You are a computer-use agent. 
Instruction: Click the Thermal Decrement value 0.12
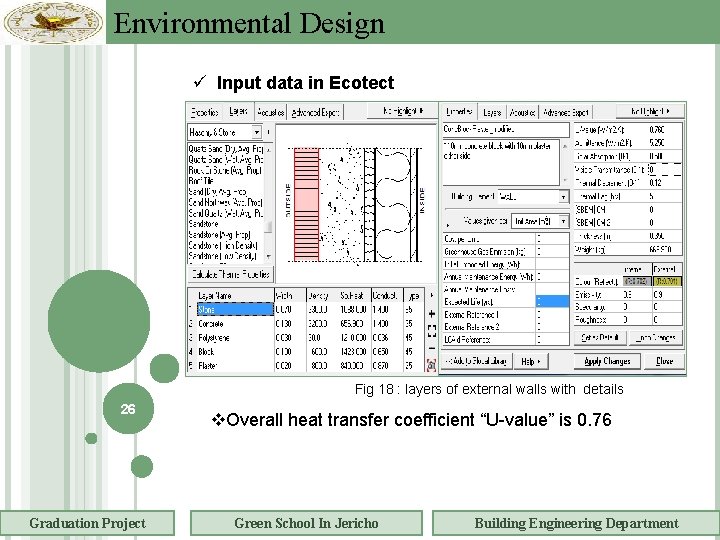click(664, 183)
